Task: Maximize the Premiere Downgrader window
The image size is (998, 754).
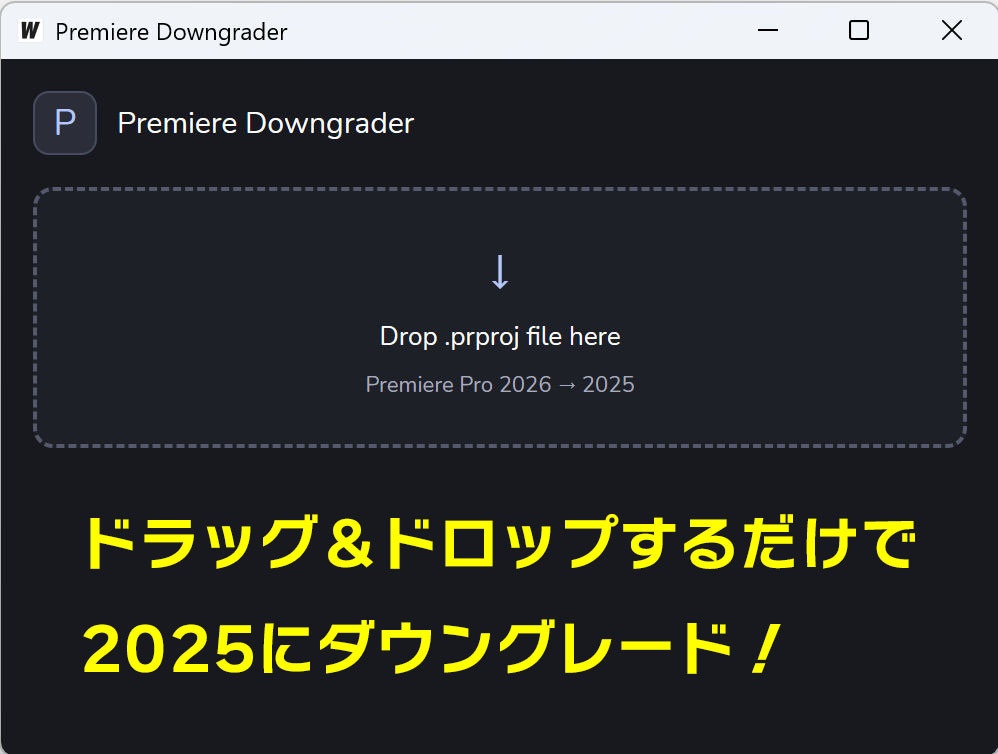Action: (x=859, y=30)
